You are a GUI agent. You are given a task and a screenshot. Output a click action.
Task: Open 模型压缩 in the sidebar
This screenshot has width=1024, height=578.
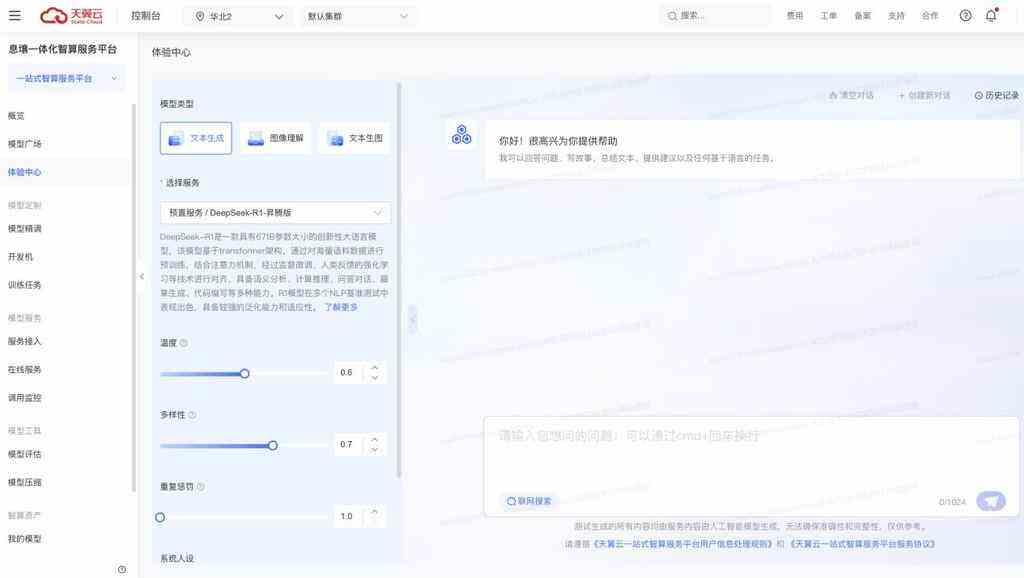[25, 482]
